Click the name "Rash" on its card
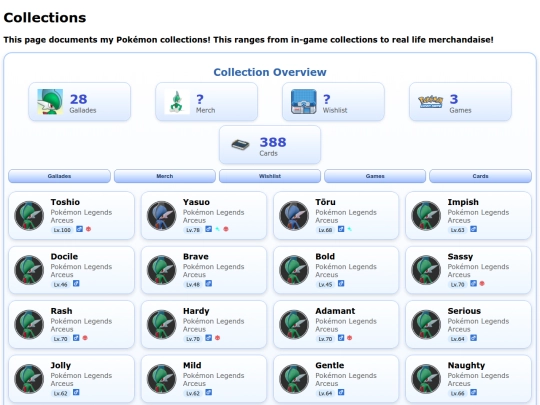Image resolution: width=540 pixels, height=405 pixels. pyautogui.click(x=61, y=311)
